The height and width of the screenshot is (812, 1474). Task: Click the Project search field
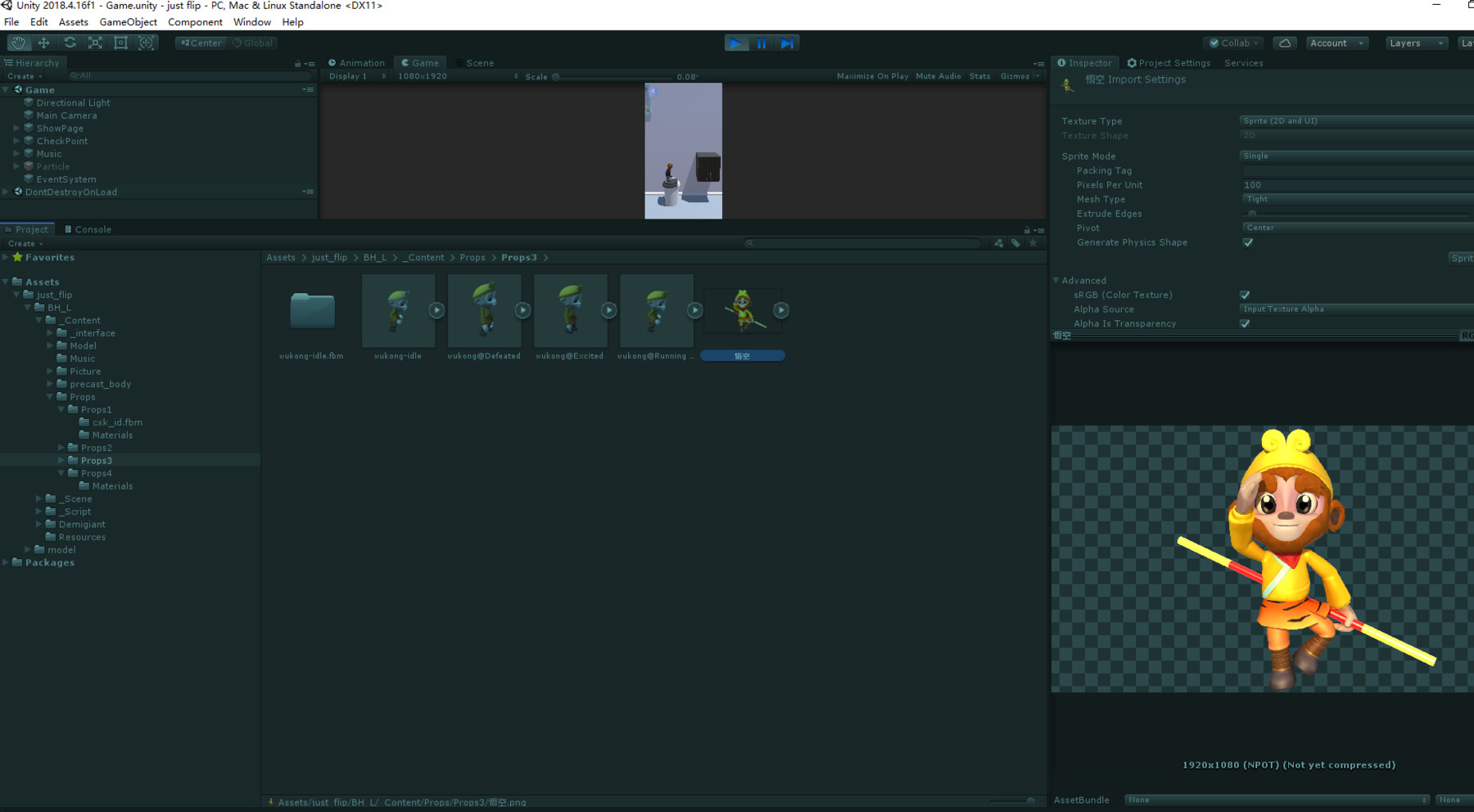coord(862,243)
